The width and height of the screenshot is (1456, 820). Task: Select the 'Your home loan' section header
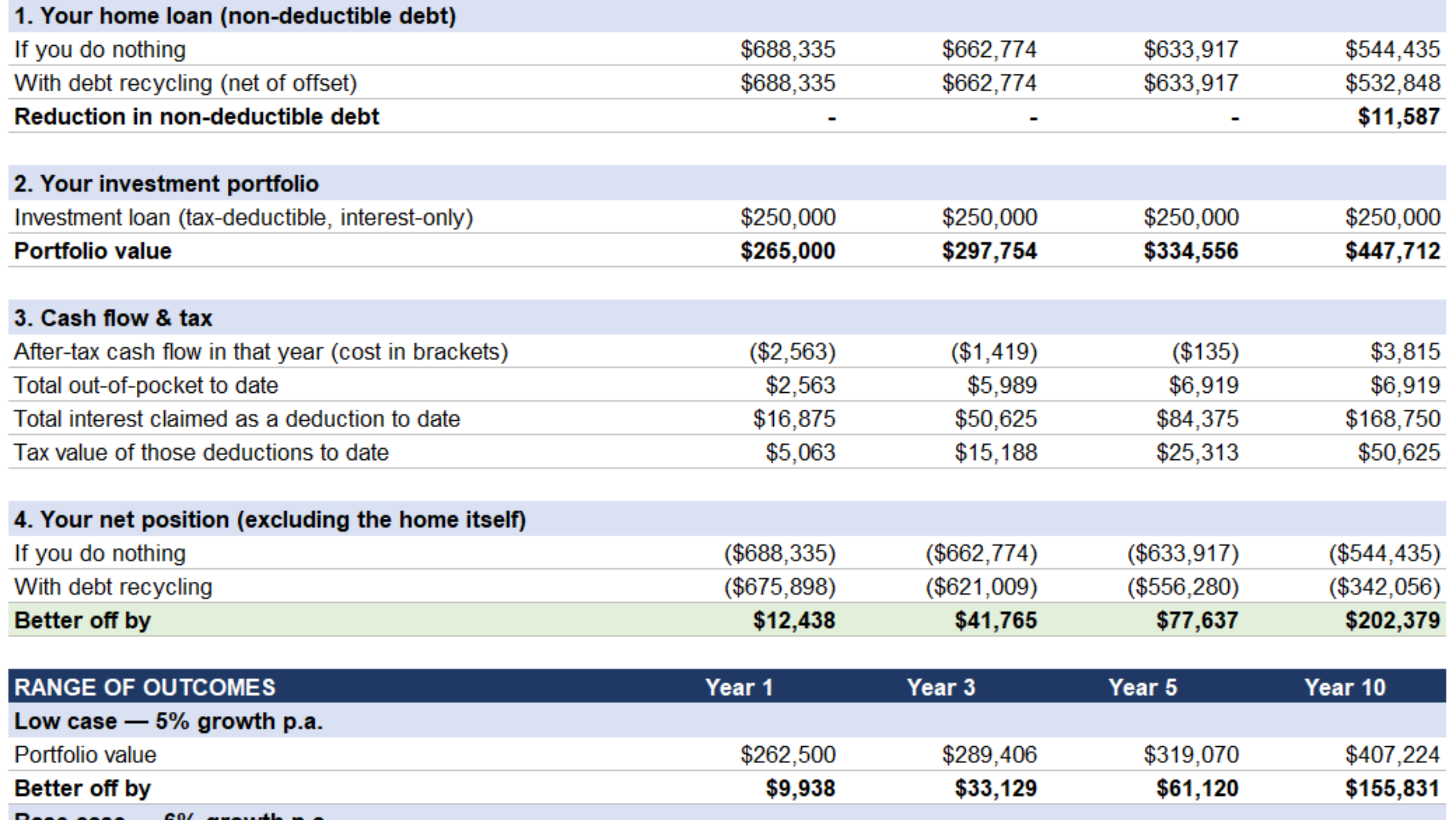[727, 16]
